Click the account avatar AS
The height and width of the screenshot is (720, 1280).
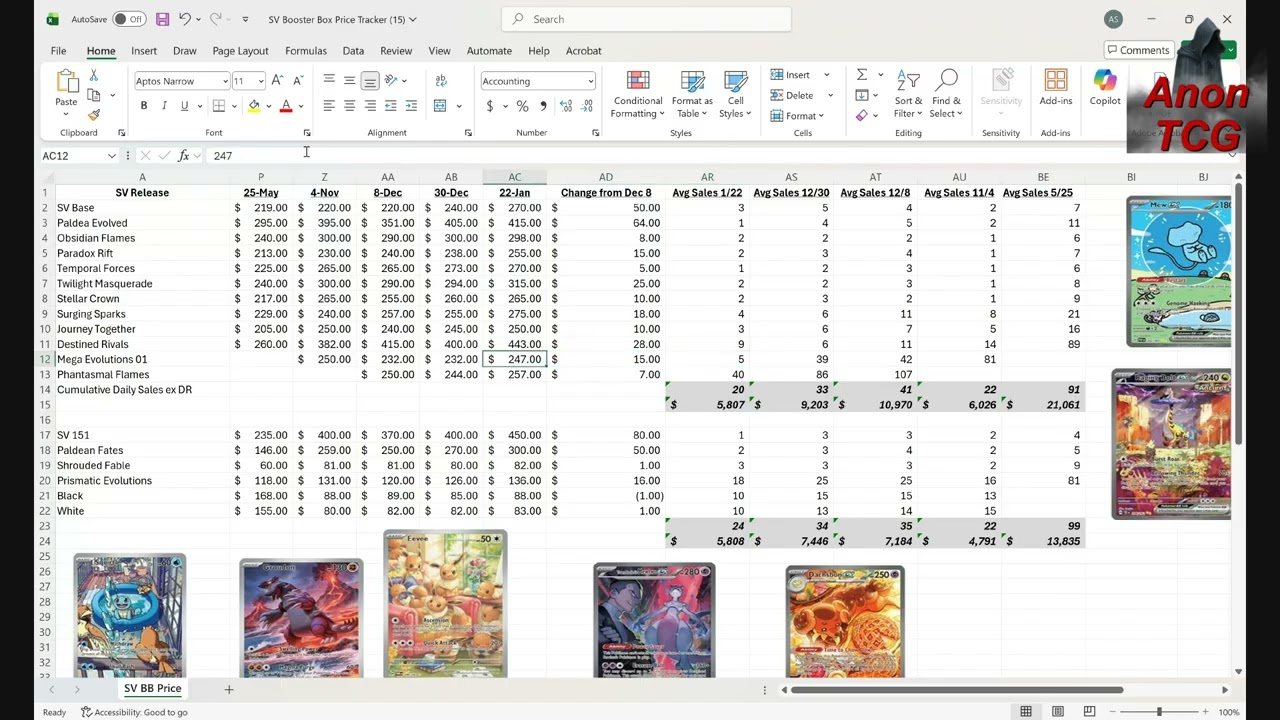1113,19
